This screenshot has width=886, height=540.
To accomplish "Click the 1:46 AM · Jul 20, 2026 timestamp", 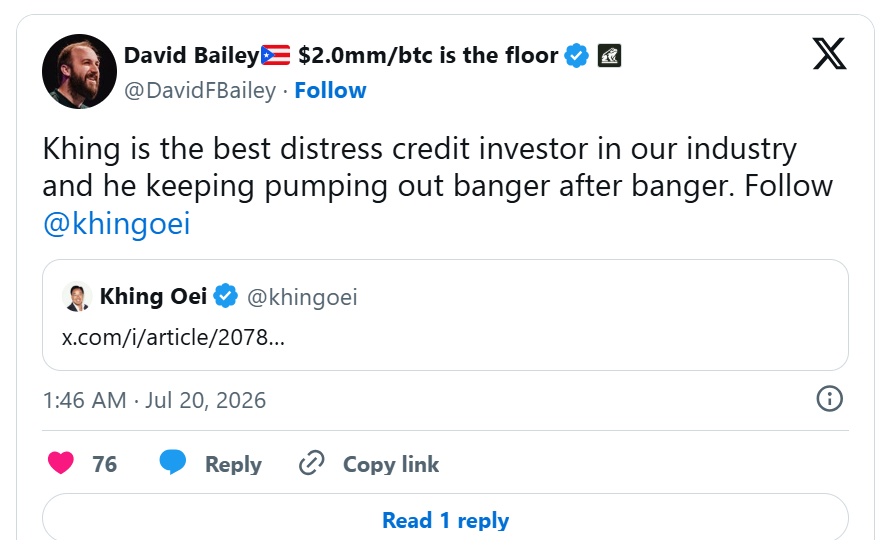I will coord(154,400).
